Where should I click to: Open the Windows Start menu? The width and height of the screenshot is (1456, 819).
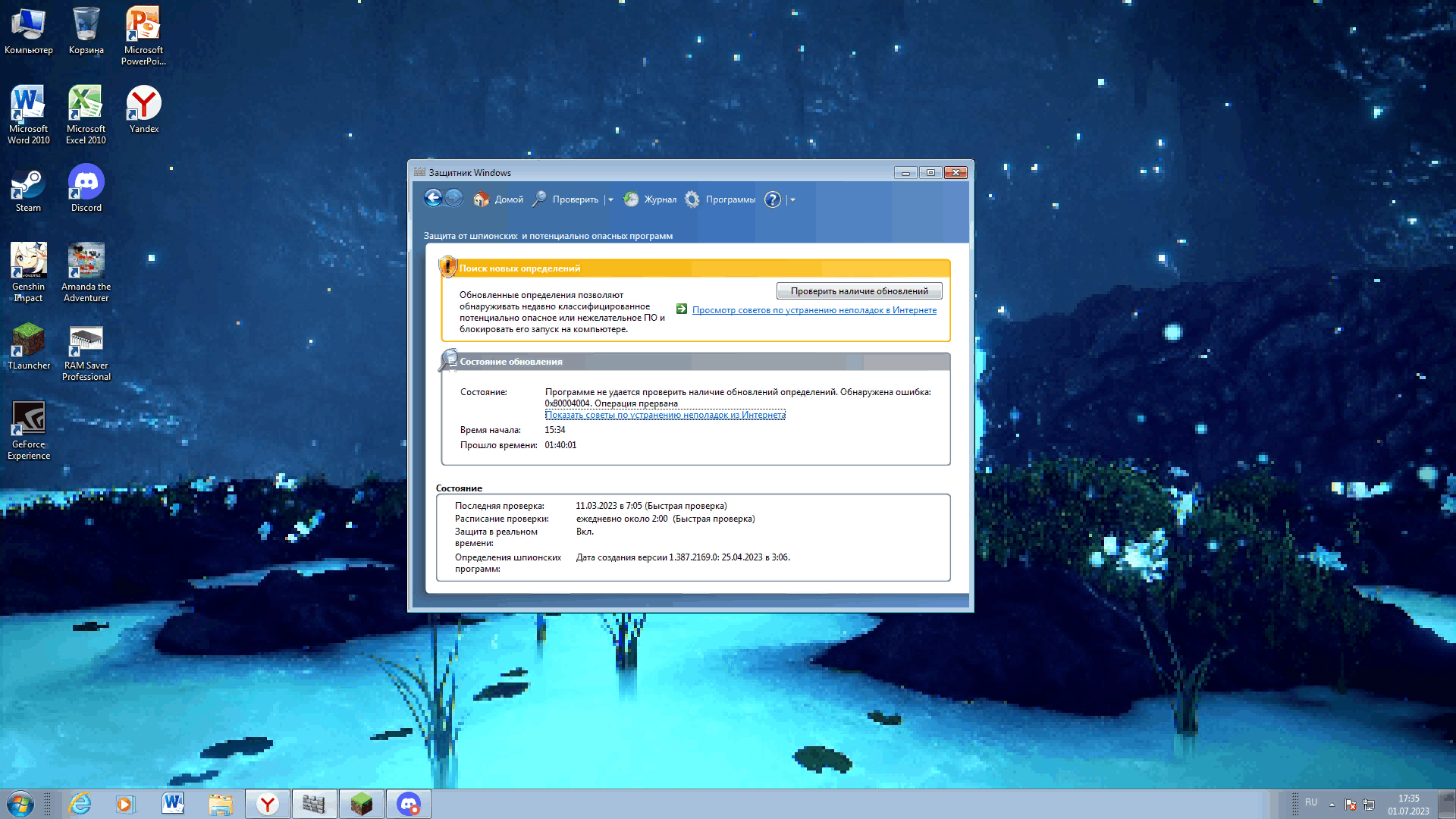20,804
